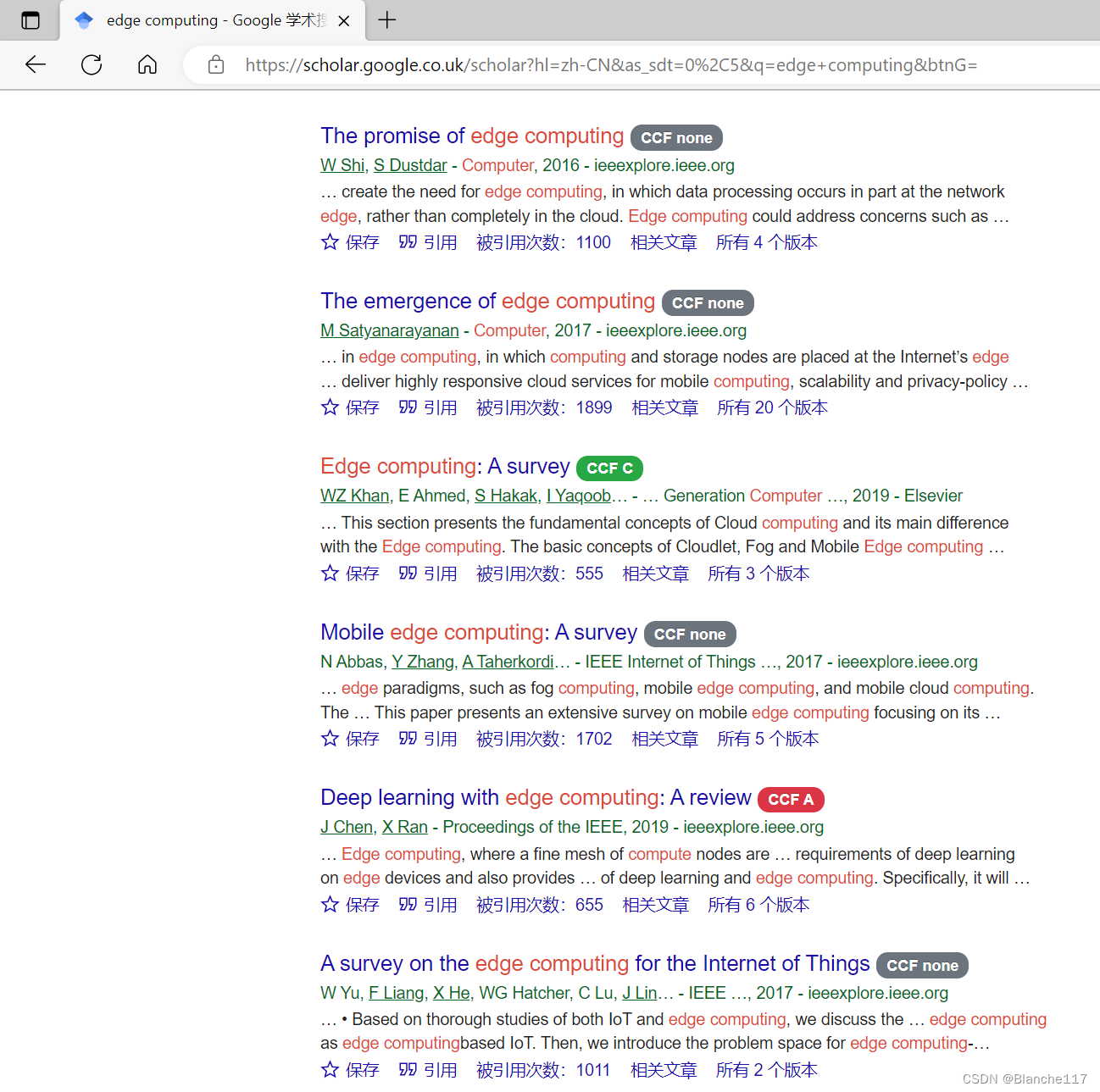Show all 2 versions of 'Internet of Things' survey
Screen dimensions: 1100x1092
pyautogui.click(x=767, y=1070)
